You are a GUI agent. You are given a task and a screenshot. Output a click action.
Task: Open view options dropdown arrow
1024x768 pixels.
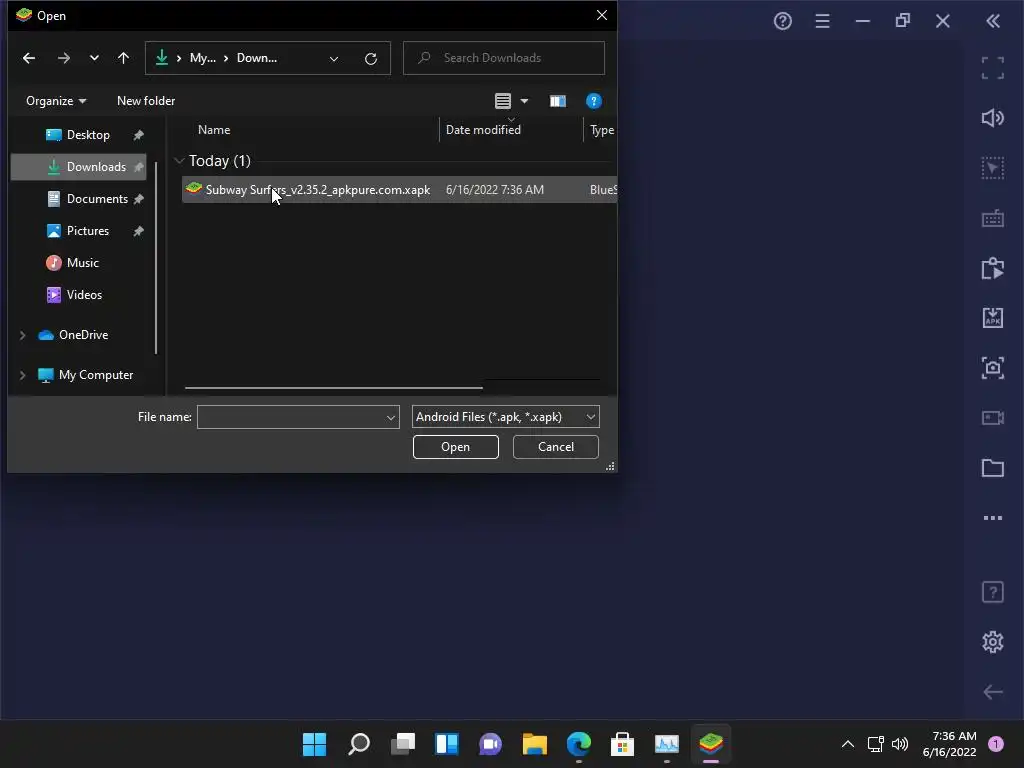point(524,101)
